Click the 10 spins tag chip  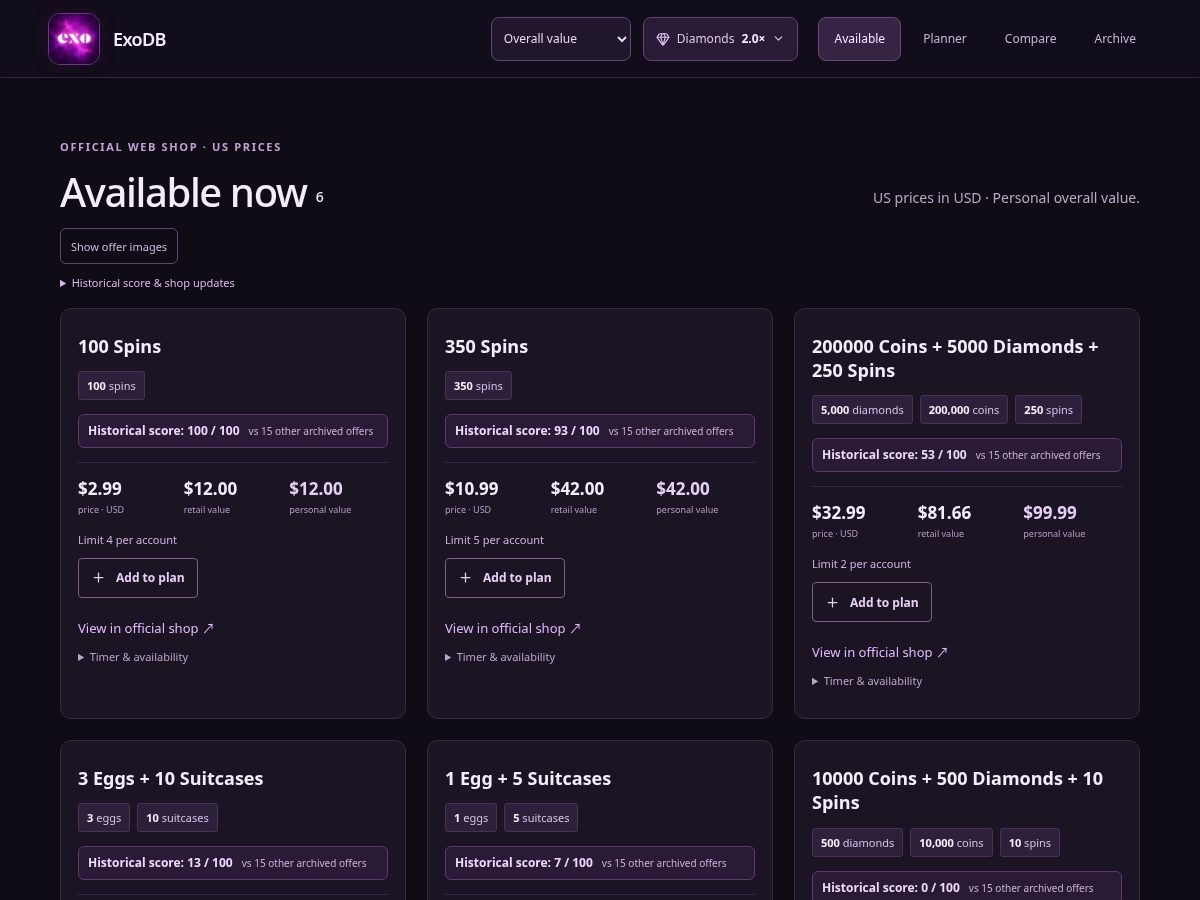pos(1029,842)
